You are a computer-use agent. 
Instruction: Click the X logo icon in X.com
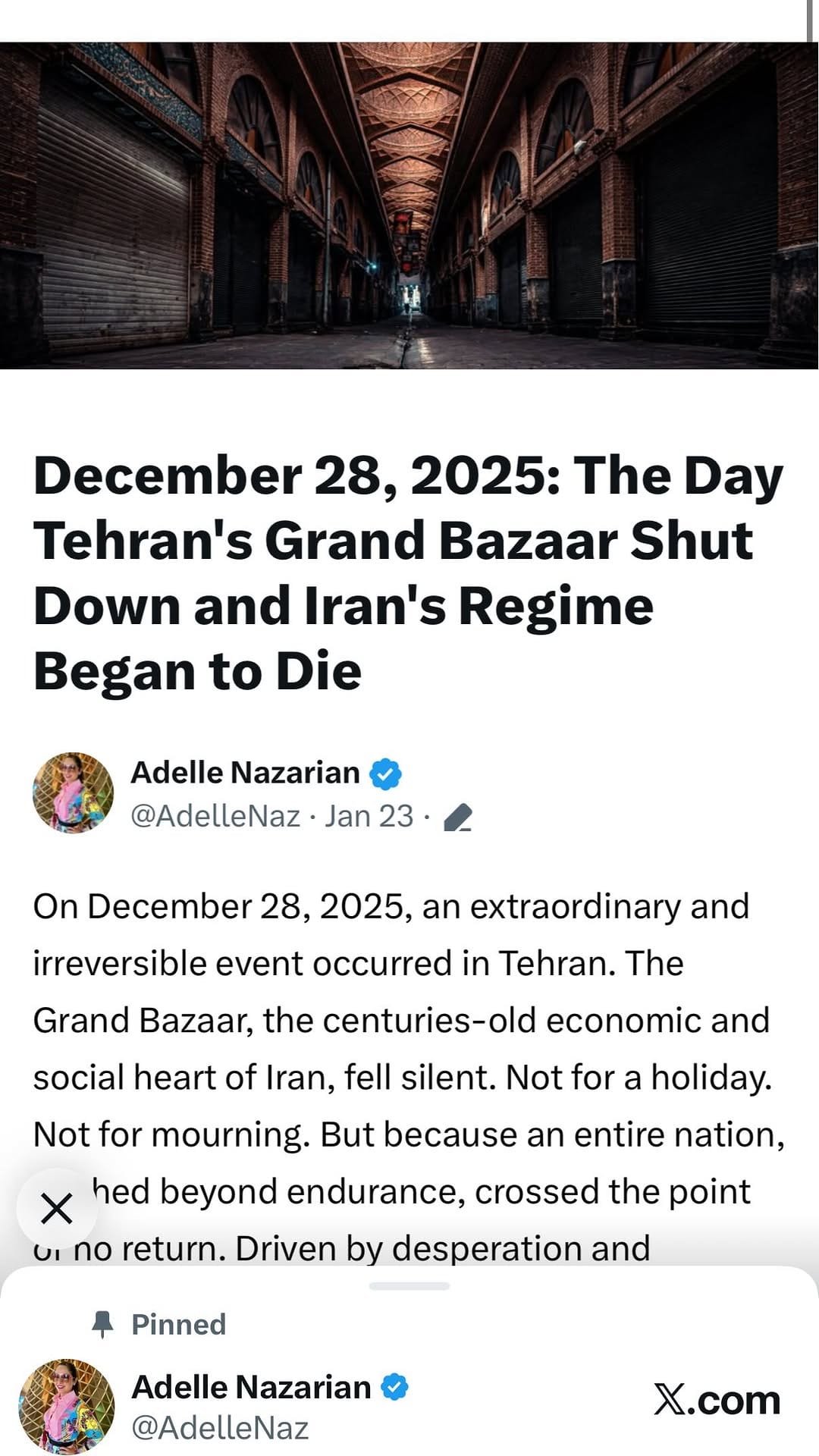[x=670, y=1400]
